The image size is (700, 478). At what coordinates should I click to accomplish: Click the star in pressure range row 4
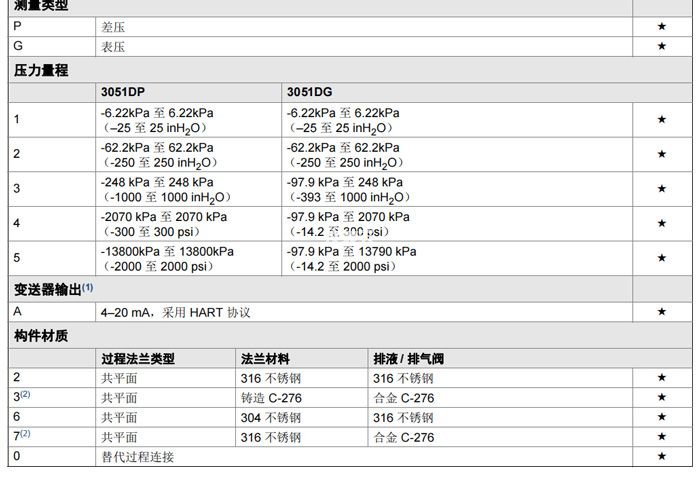click(x=662, y=224)
